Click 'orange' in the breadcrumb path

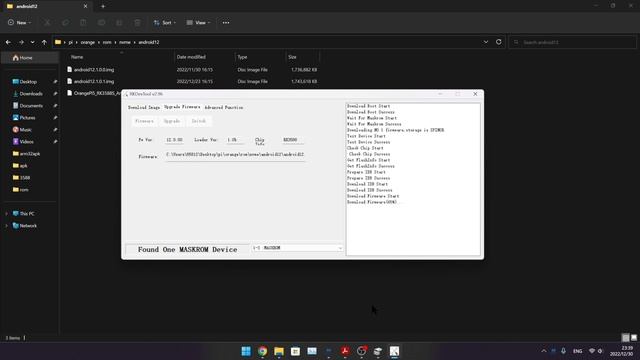[x=87, y=42]
